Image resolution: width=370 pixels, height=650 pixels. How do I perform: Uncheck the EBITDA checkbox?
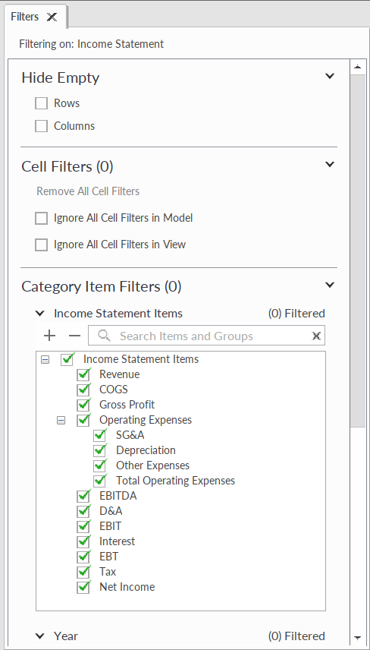[83, 496]
